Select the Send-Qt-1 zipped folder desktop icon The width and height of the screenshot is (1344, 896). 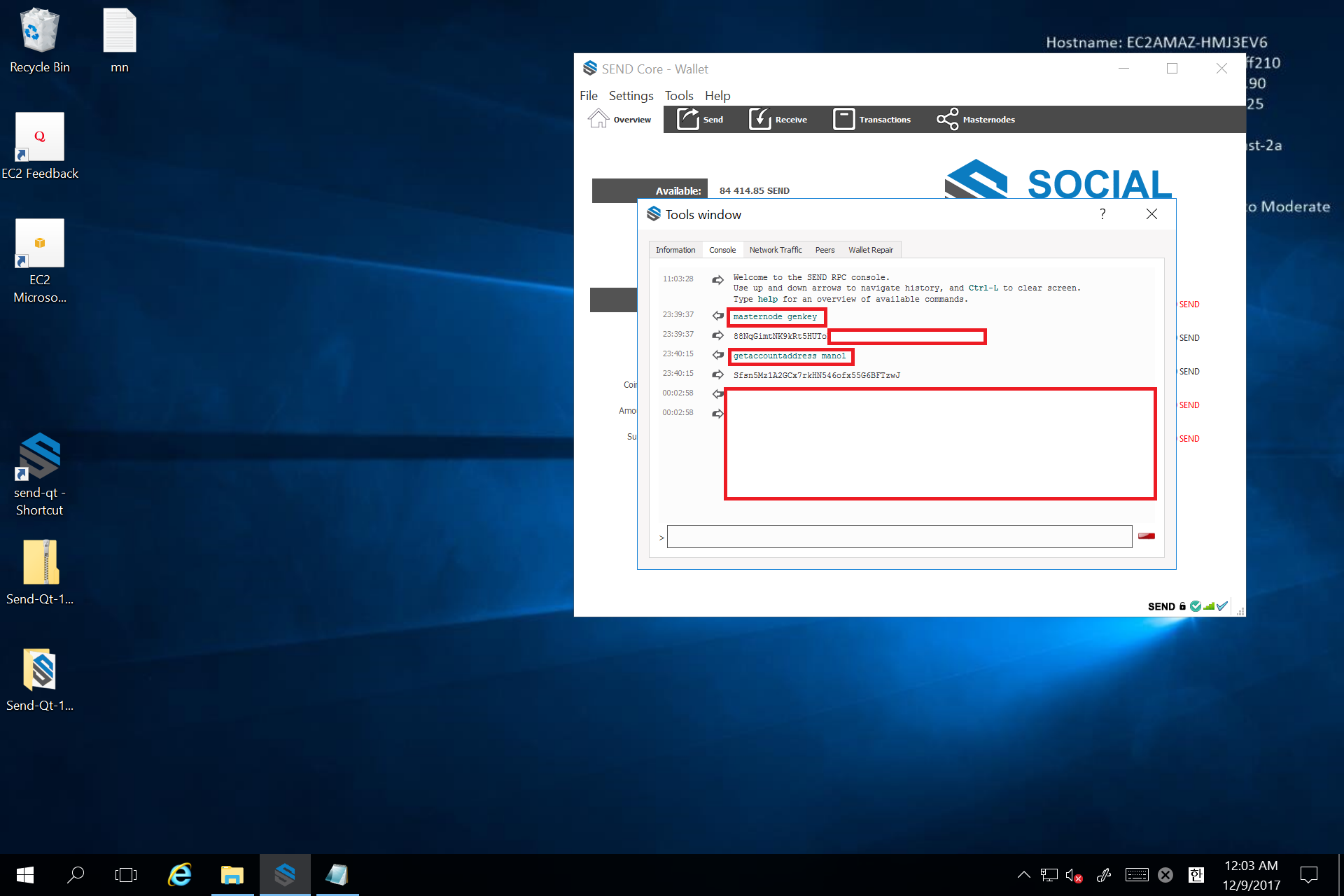pyautogui.click(x=40, y=572)
